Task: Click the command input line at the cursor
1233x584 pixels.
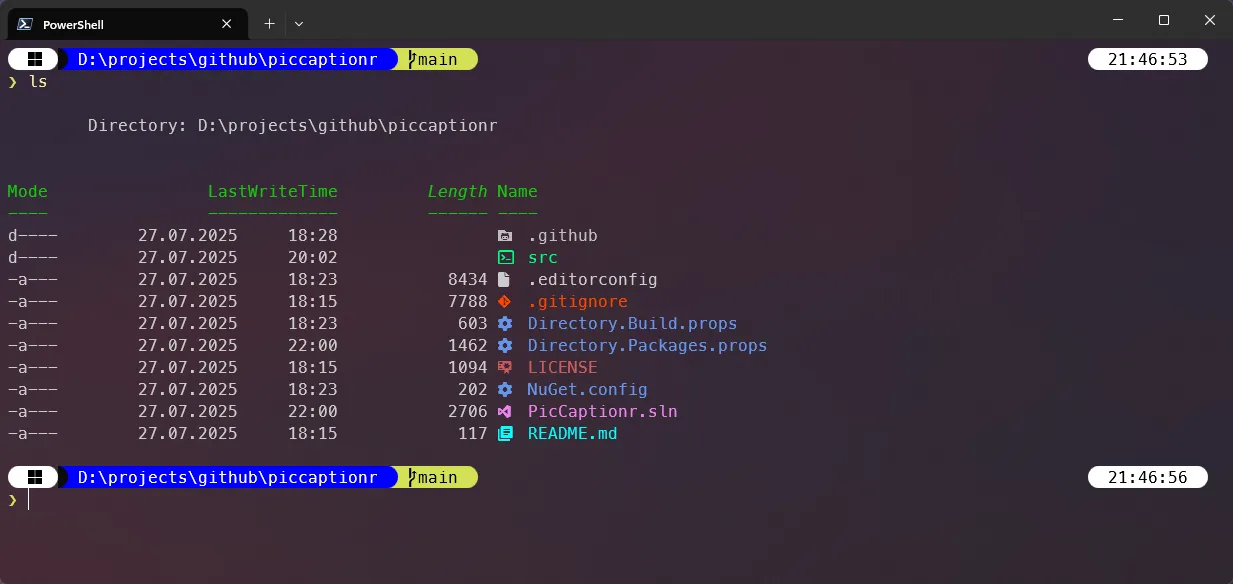Action: click(x=30, y=500)
